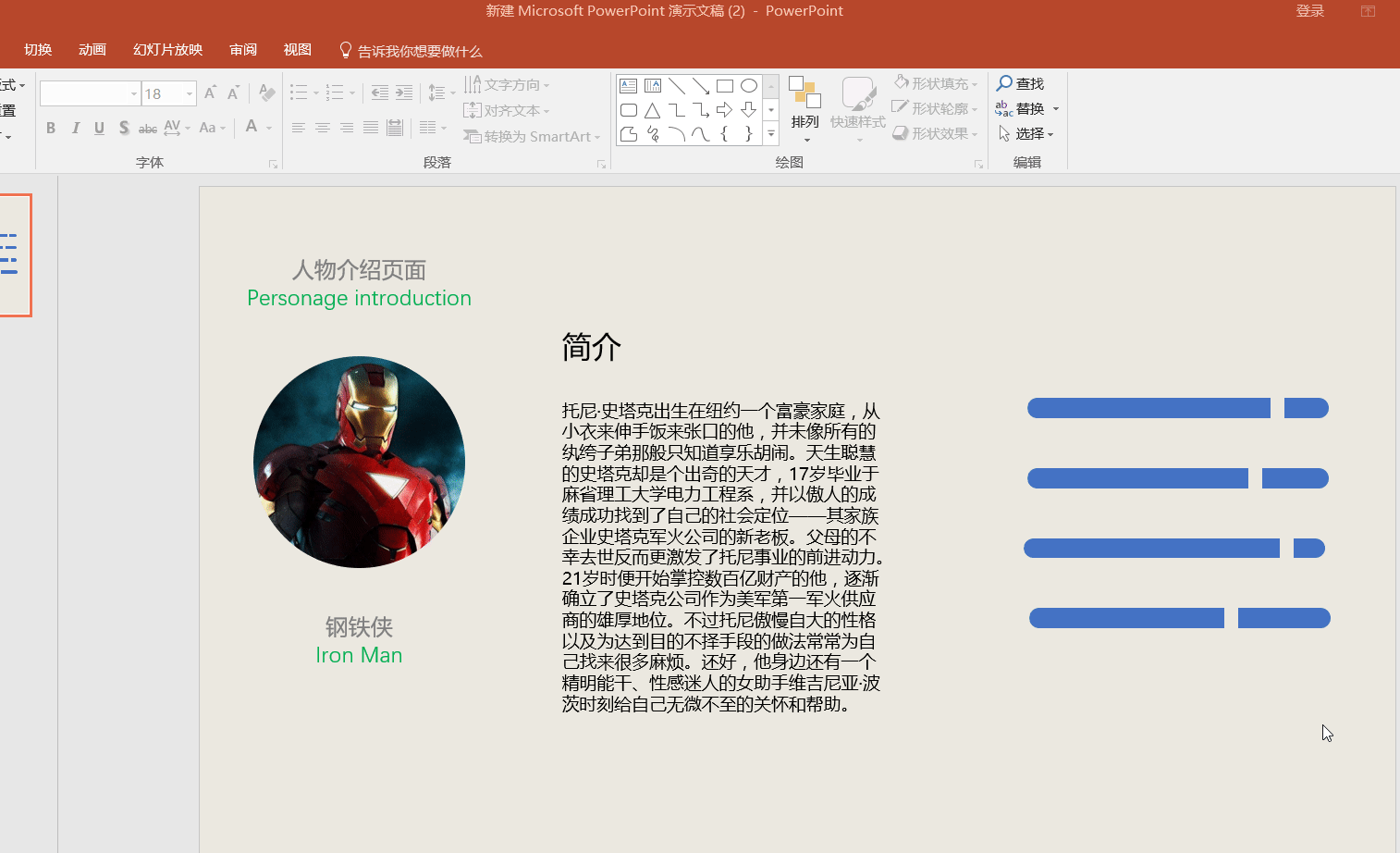
Task: Open the 排列 arrange menu
Action: click(x=805, y=109)
